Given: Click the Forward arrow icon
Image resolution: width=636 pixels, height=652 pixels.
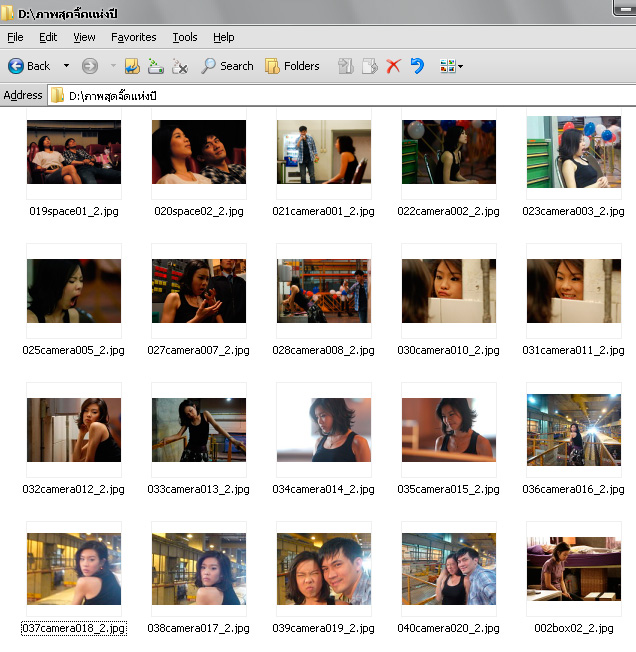Looking at the screenshot, I should (x=90, y=66).
